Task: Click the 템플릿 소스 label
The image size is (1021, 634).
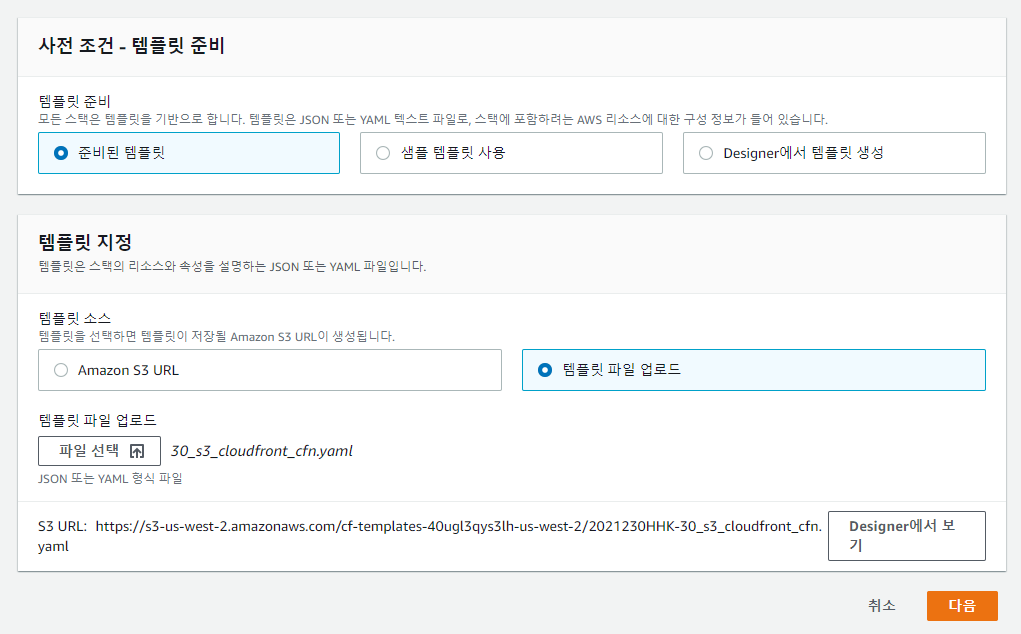Action: pyautogui.click(x=75, y=318)
